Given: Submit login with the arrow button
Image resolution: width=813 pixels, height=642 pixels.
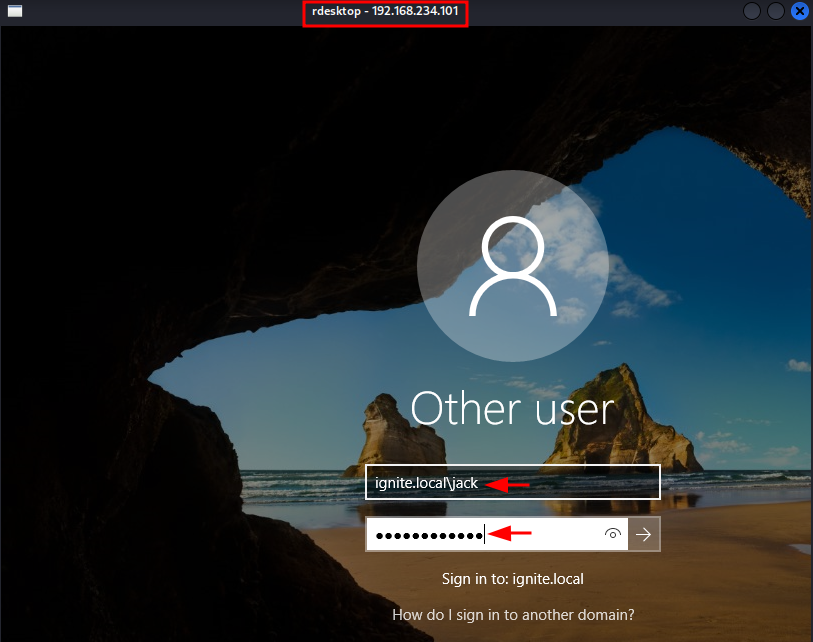Looking at the screenshot, I should pos(644,534).
